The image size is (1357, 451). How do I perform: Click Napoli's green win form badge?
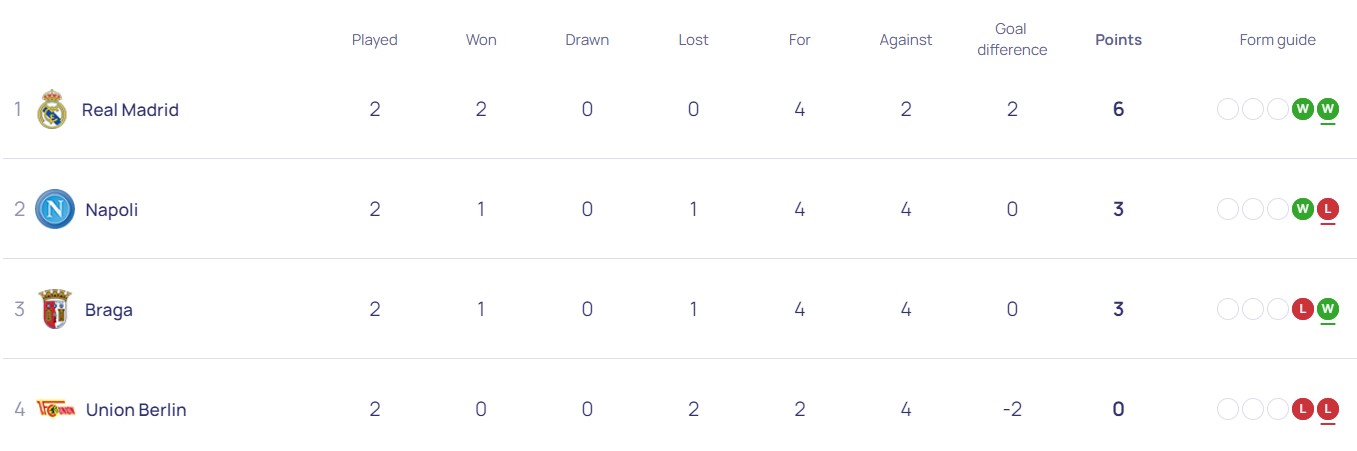[x=1302, y=209]
